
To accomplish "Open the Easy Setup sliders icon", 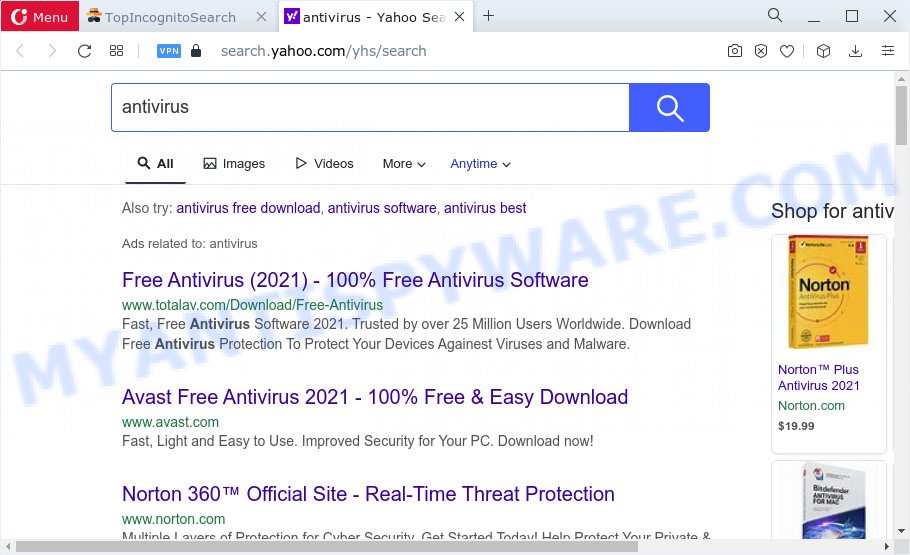I will 888,51.
